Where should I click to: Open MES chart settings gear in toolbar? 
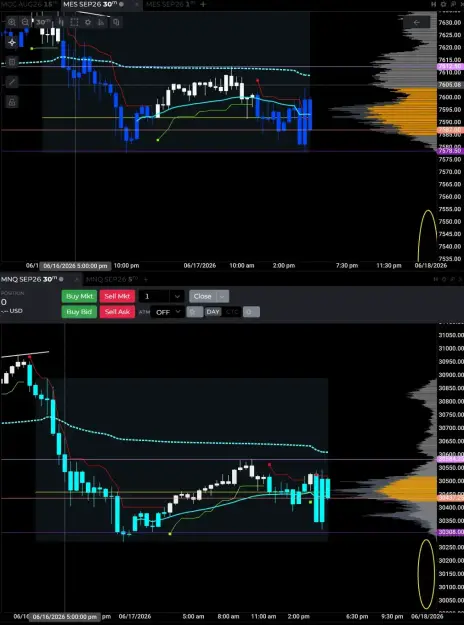click(x=88, y=22)
